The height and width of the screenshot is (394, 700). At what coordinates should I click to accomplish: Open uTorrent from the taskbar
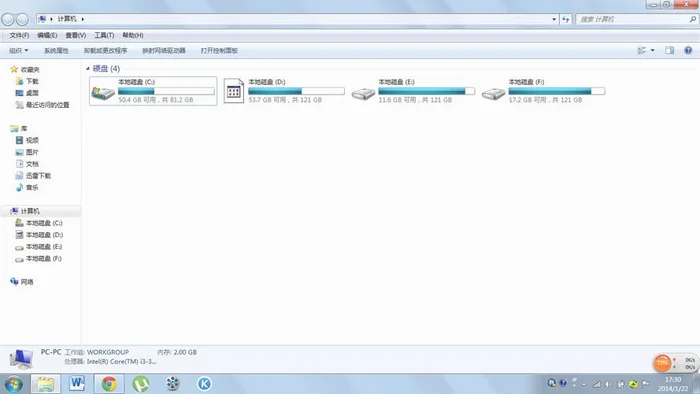[141, 384]
